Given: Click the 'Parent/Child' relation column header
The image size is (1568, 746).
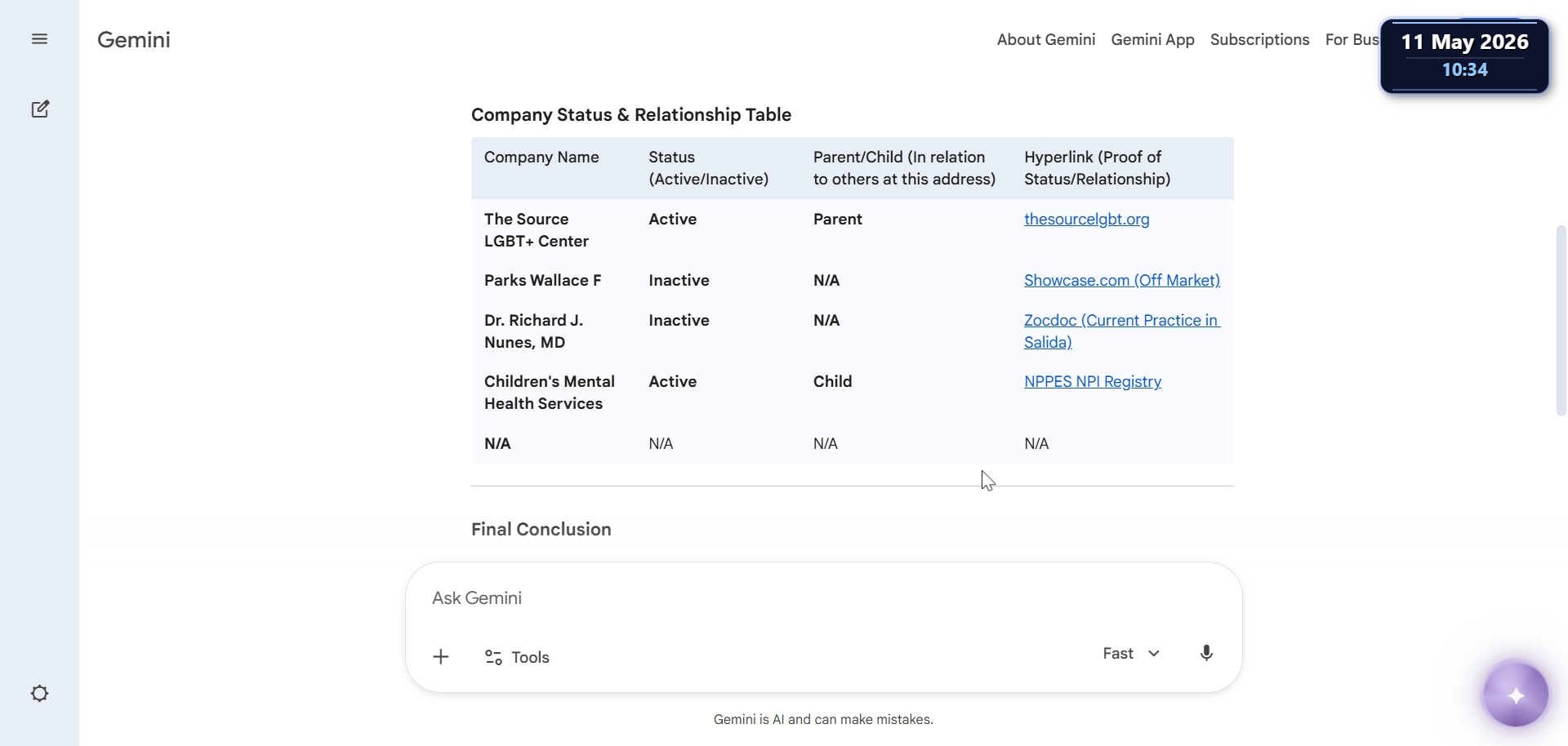Looking at the screenshot, I should 905,168.
